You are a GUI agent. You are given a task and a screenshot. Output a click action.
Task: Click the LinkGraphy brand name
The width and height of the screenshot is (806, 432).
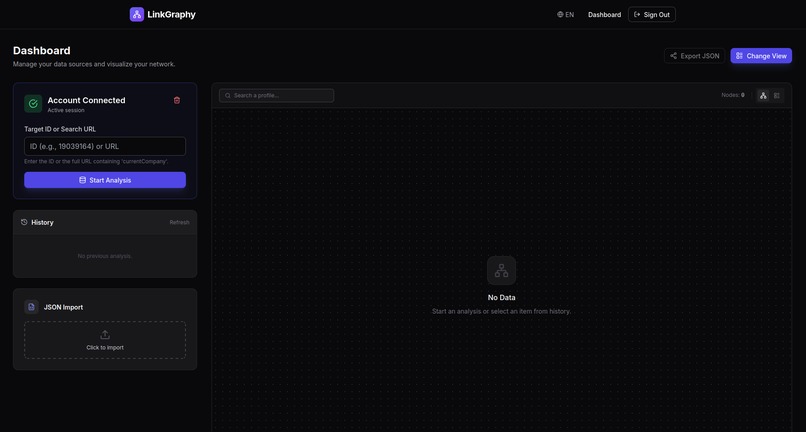(171, 14)
